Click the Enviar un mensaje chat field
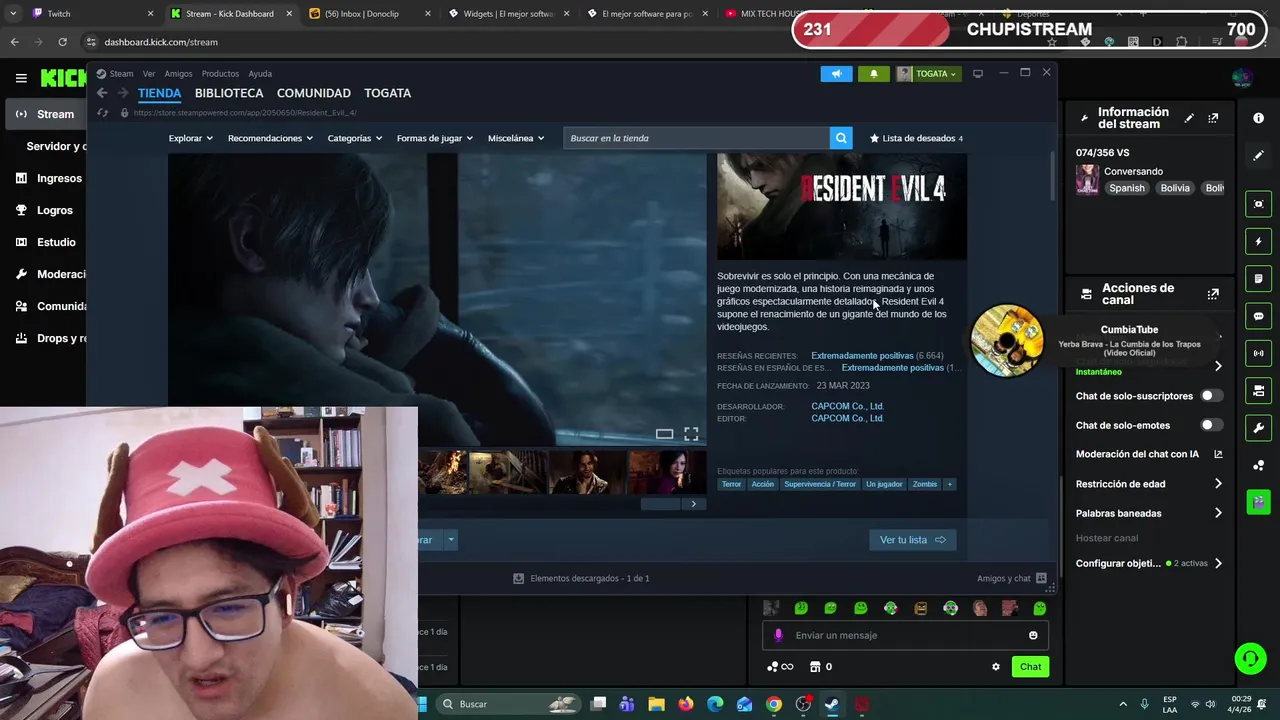 point(903,635)
